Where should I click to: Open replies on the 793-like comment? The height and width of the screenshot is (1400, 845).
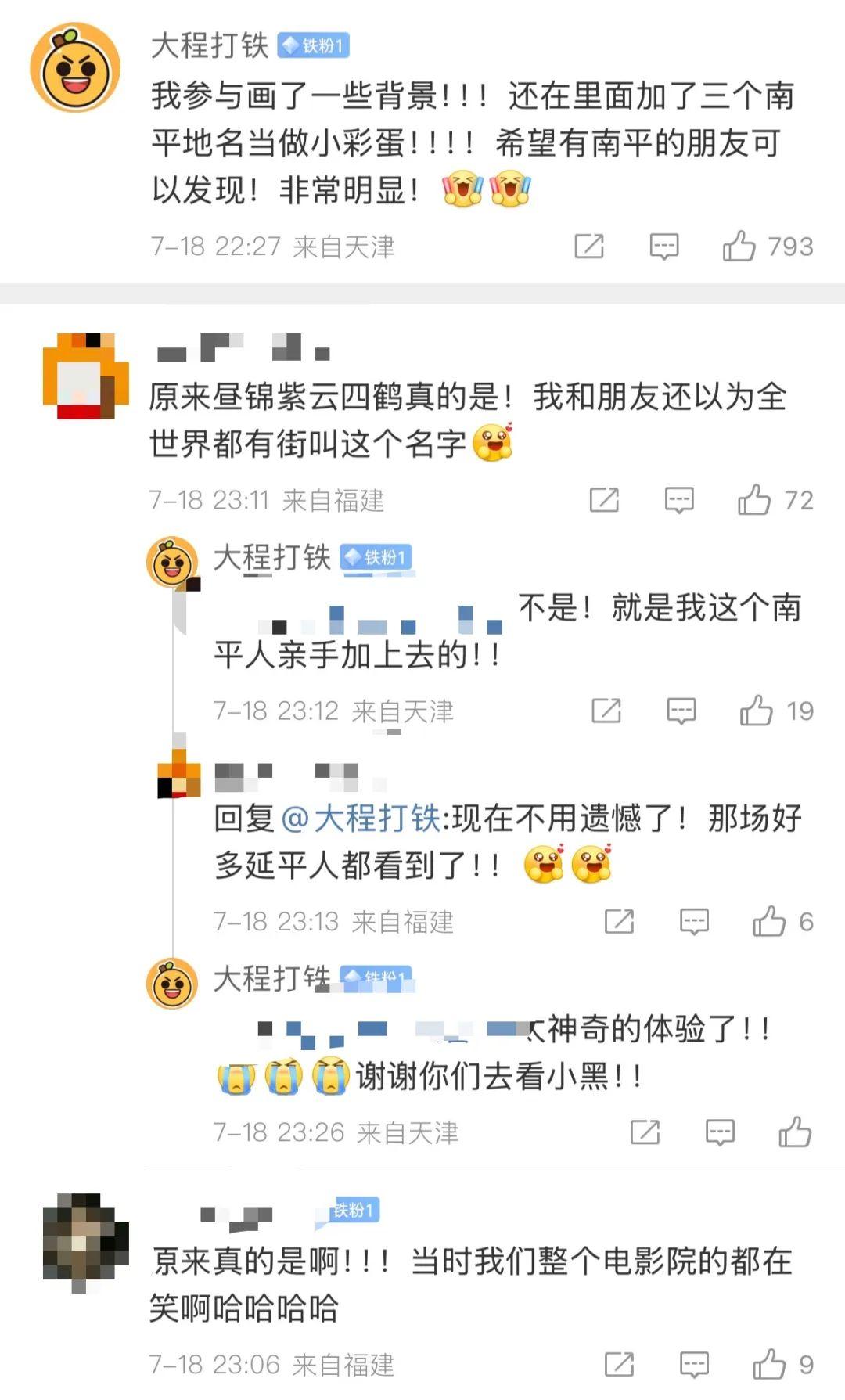pyautogui.click(x=664, y=247)
